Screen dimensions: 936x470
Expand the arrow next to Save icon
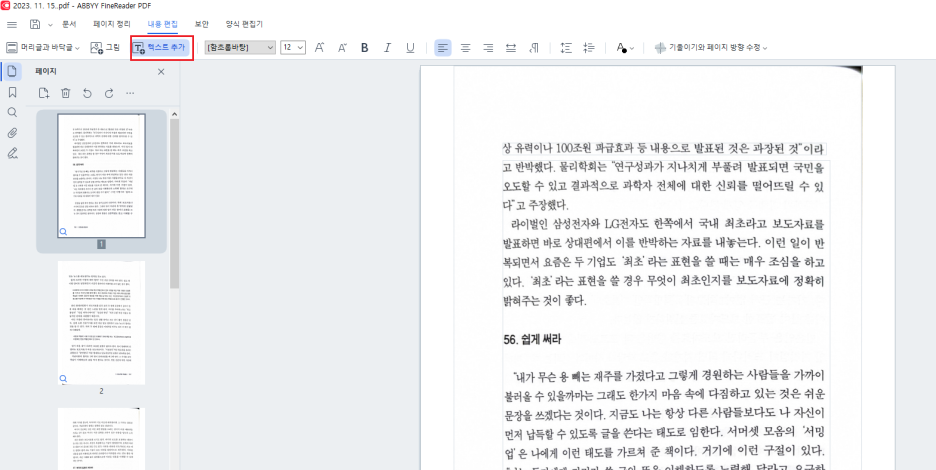coord(50,24)
